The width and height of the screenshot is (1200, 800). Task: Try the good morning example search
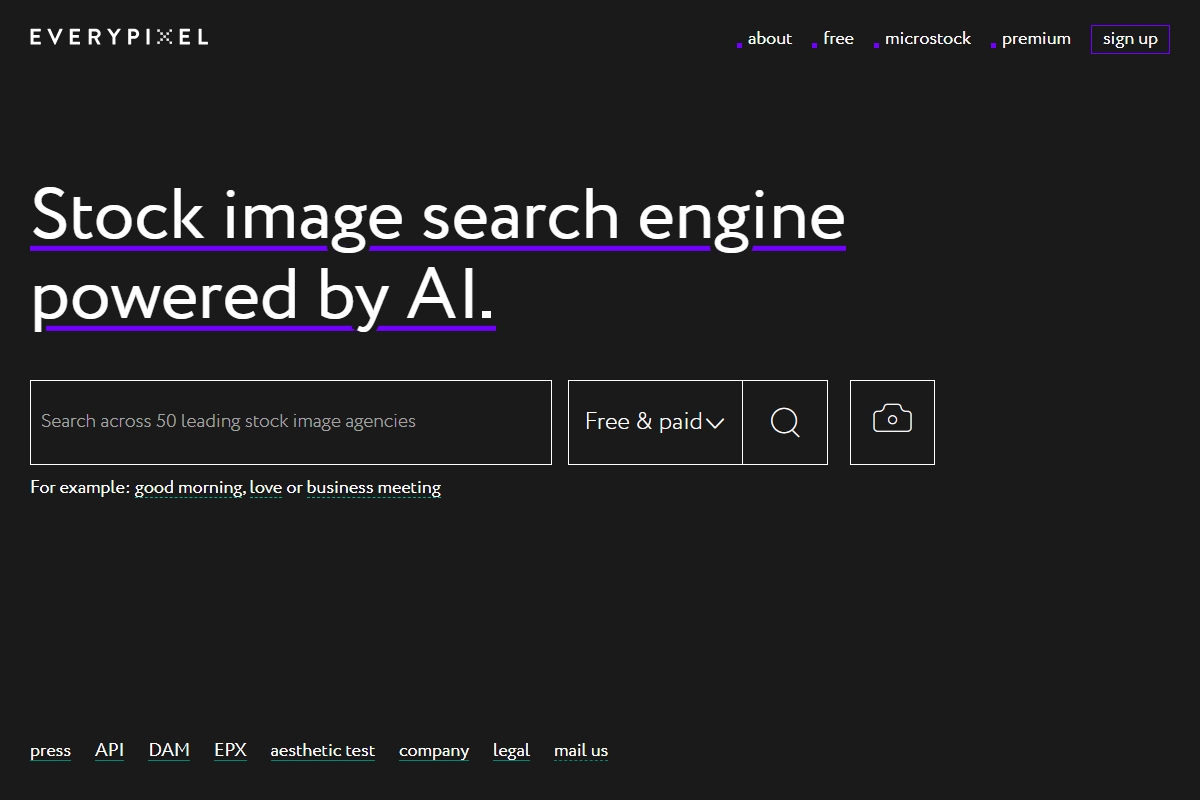click(188, 488)
